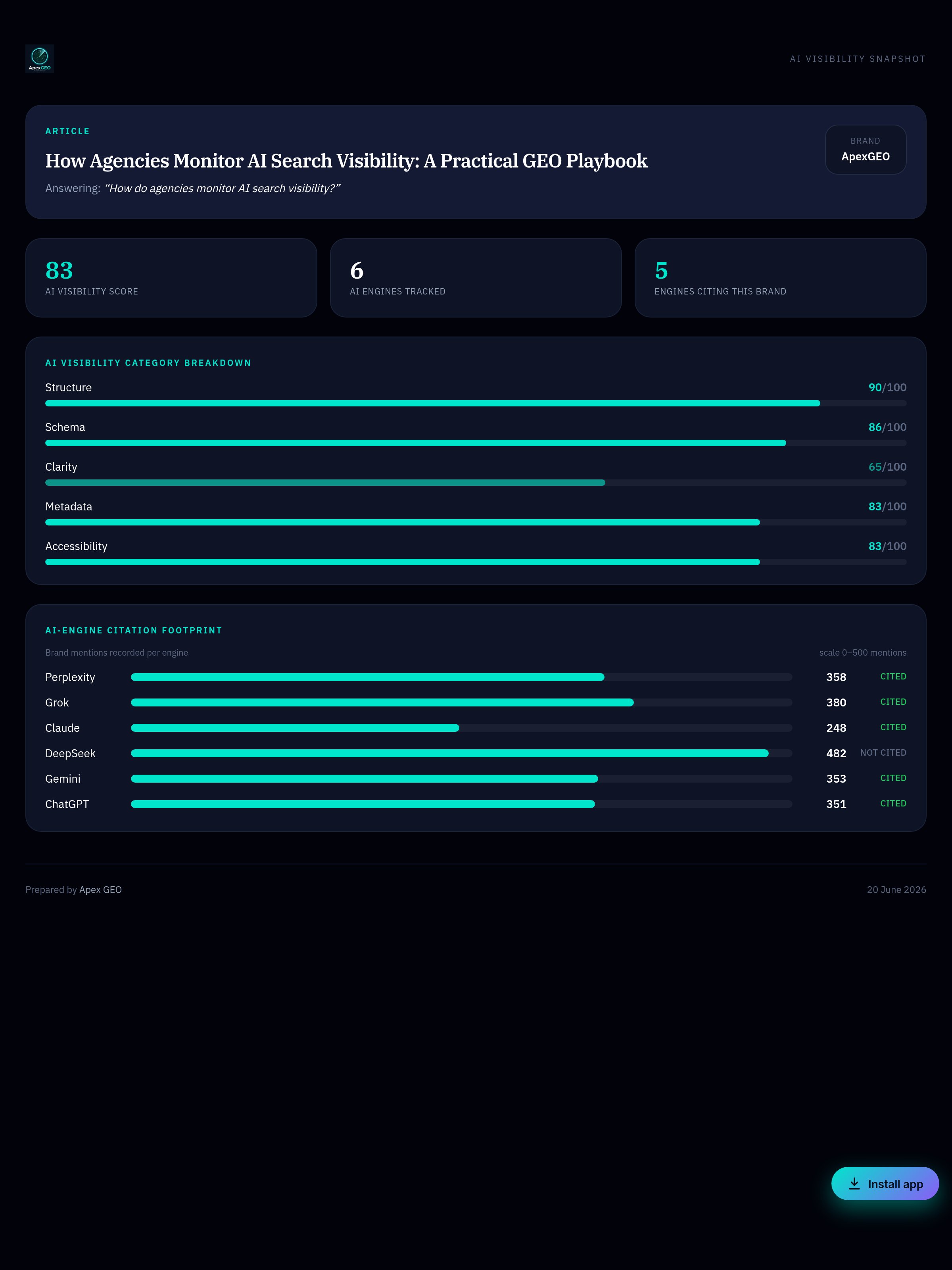Click the Structure 90/100 score

click(x=887, y=387)
